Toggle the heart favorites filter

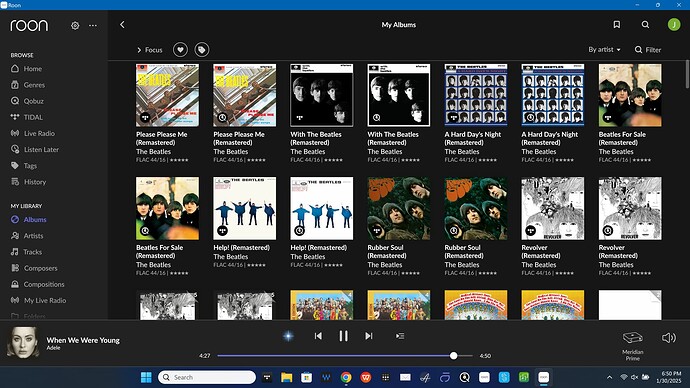pyautogui.click(x=180, y=50)
